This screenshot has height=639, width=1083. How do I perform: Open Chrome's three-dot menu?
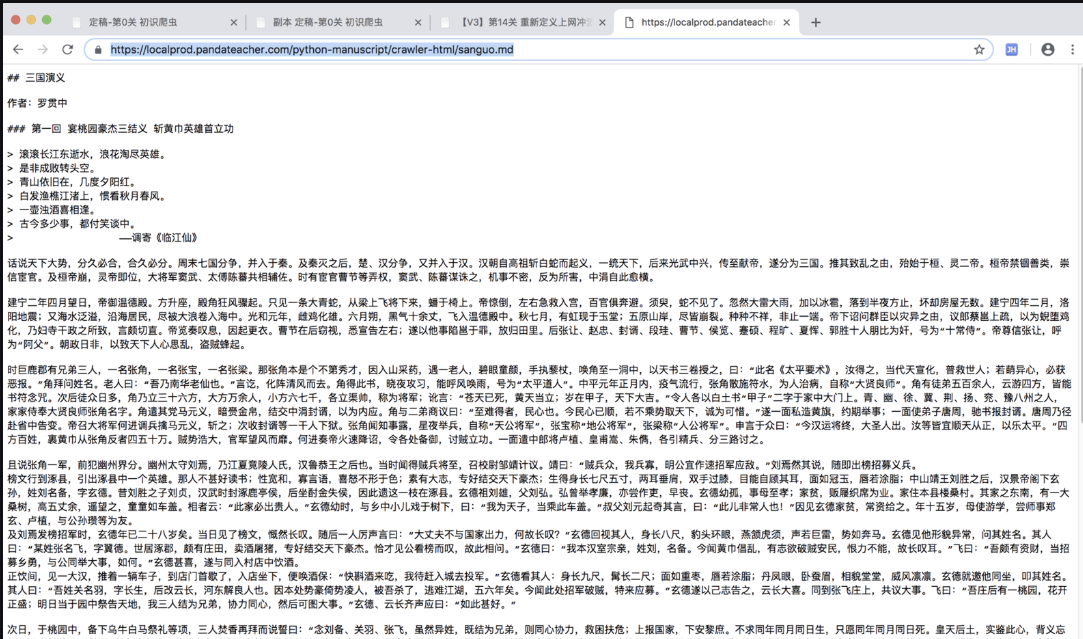[x=1072, y=50]
